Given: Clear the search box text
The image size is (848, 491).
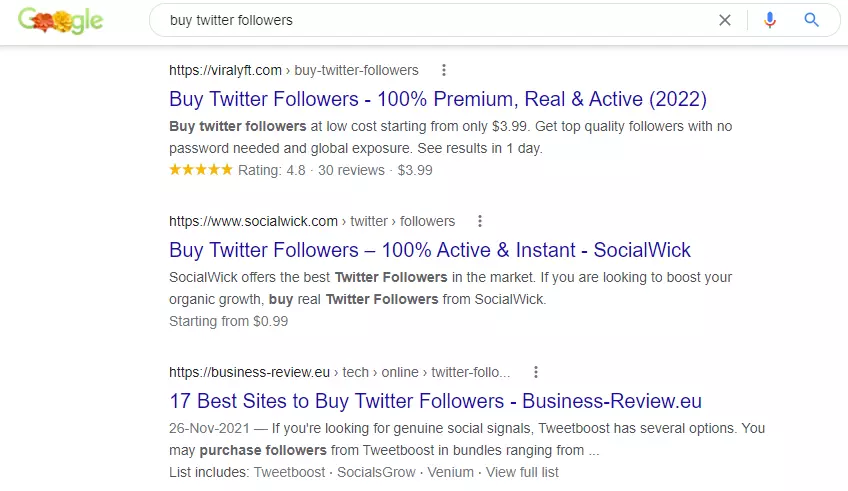Looking at the screenshot, I should coord(725,20).
